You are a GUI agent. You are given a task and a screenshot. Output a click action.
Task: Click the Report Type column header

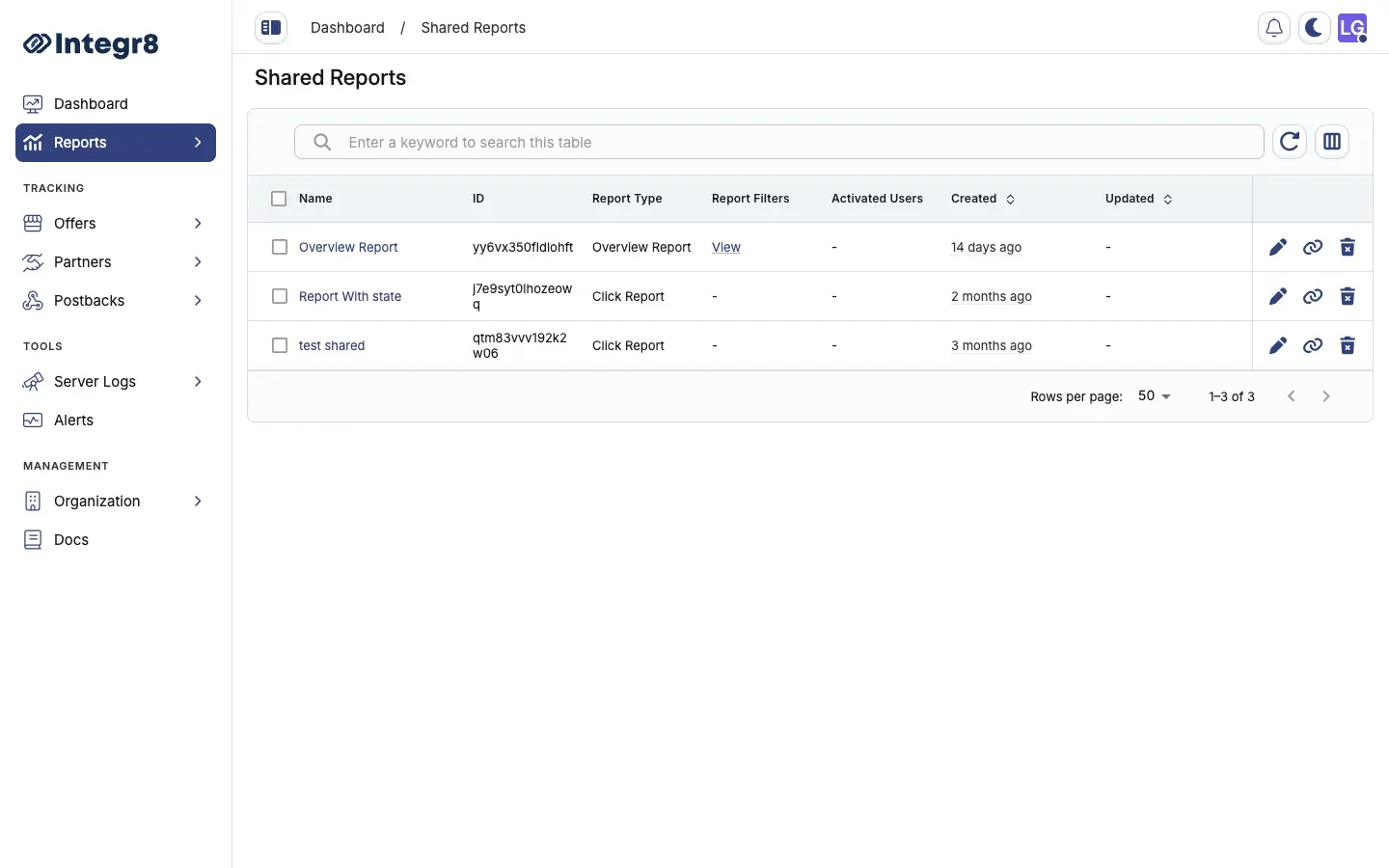coord(627,199)
